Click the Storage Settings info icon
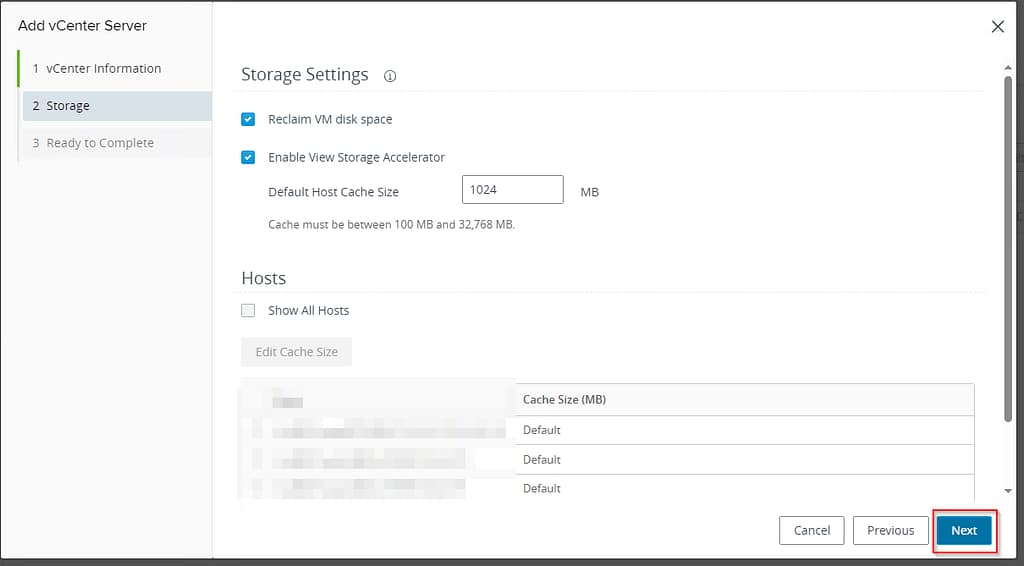This screenshot has width=1024, height=566. 390,76
